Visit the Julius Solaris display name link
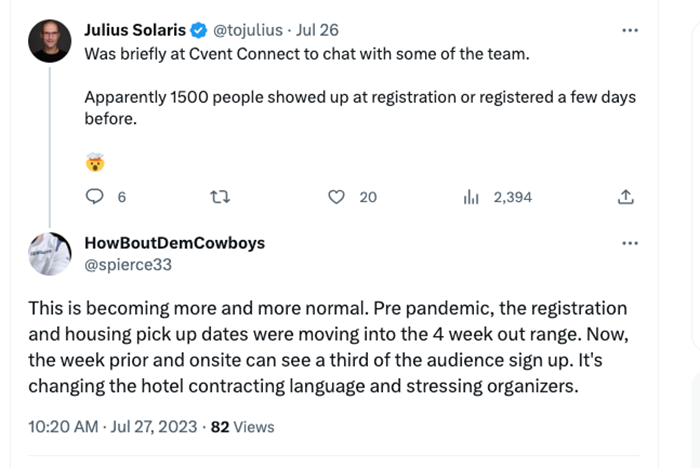The height and width of the screenshot is (468, 700). (x=135, y=30)
